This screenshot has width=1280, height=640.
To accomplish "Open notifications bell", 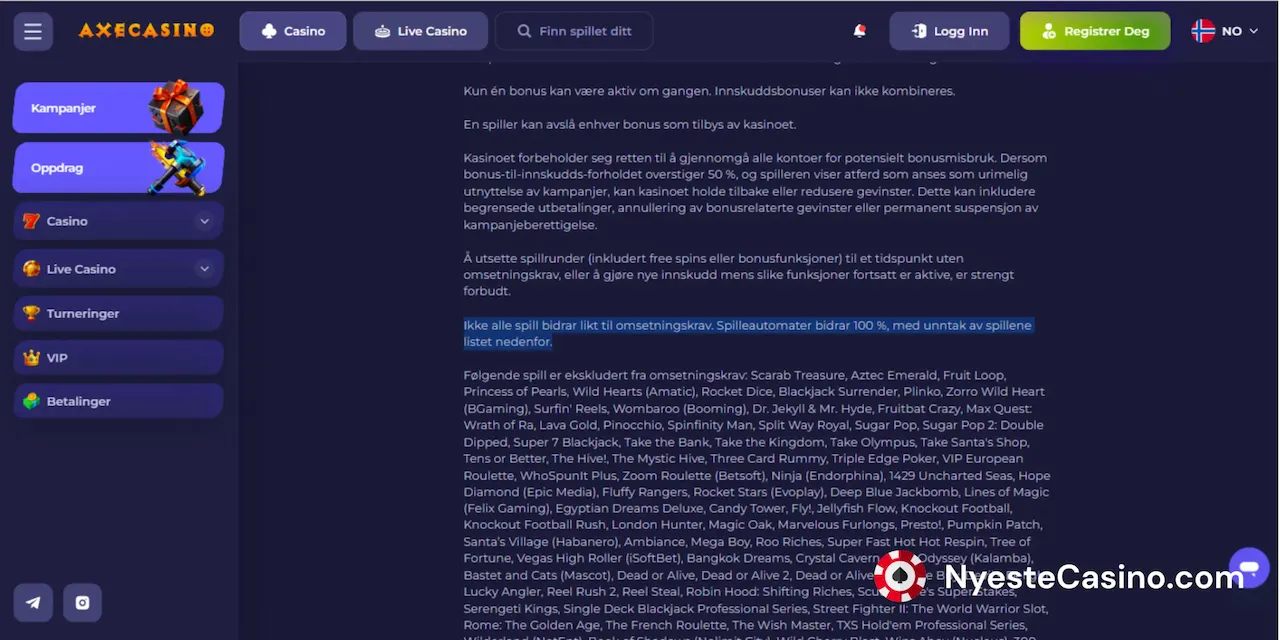I will (859, 31).
